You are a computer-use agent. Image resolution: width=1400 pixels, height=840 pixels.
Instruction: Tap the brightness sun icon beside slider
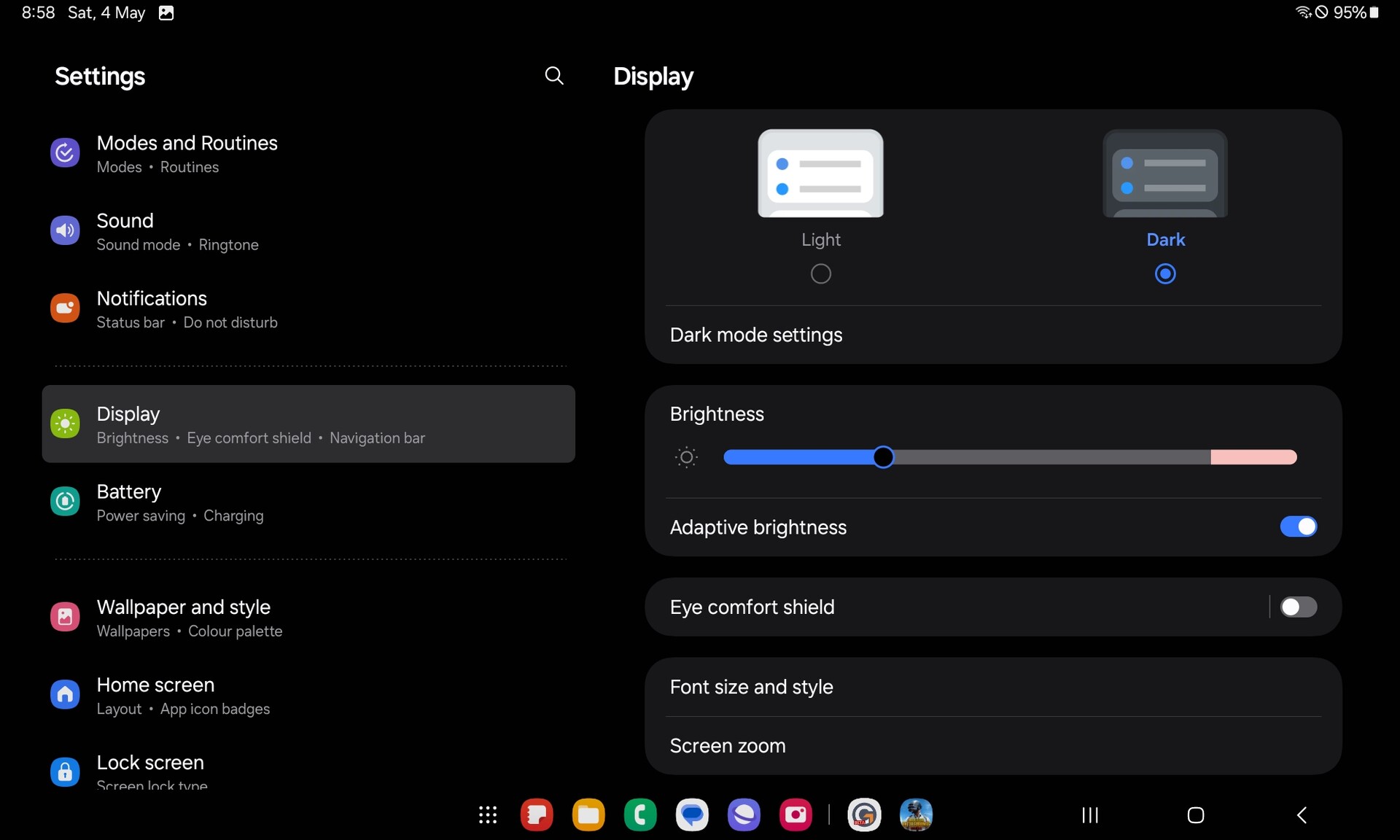[686, 457]
